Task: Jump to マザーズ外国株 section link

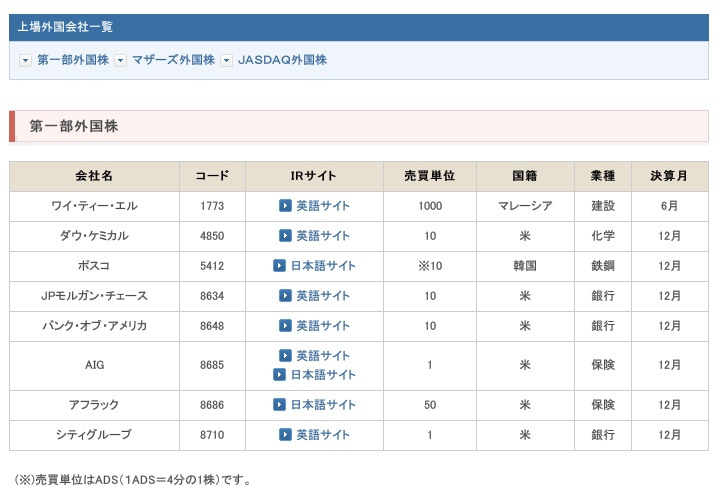Action: [x=173, y=60]
